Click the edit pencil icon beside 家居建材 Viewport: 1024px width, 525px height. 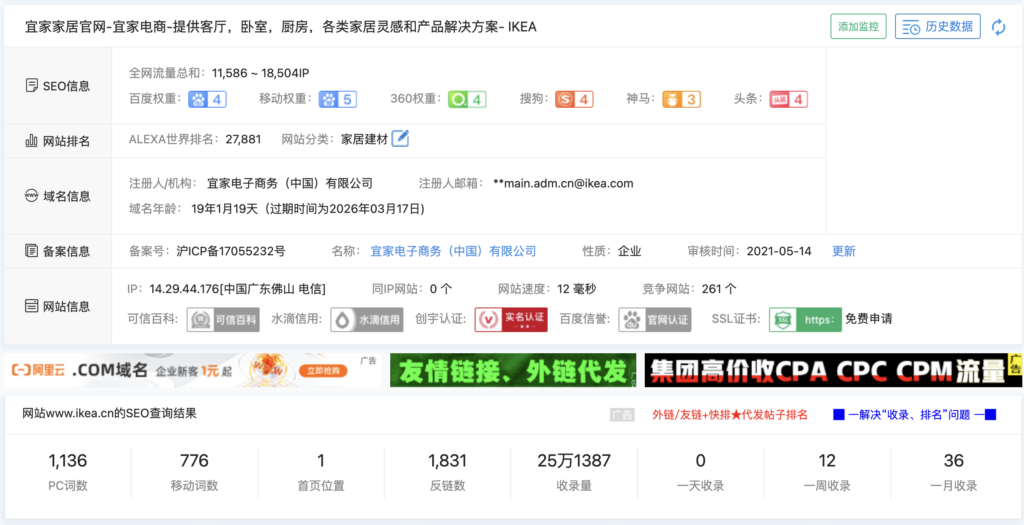[x=400, y=138]
